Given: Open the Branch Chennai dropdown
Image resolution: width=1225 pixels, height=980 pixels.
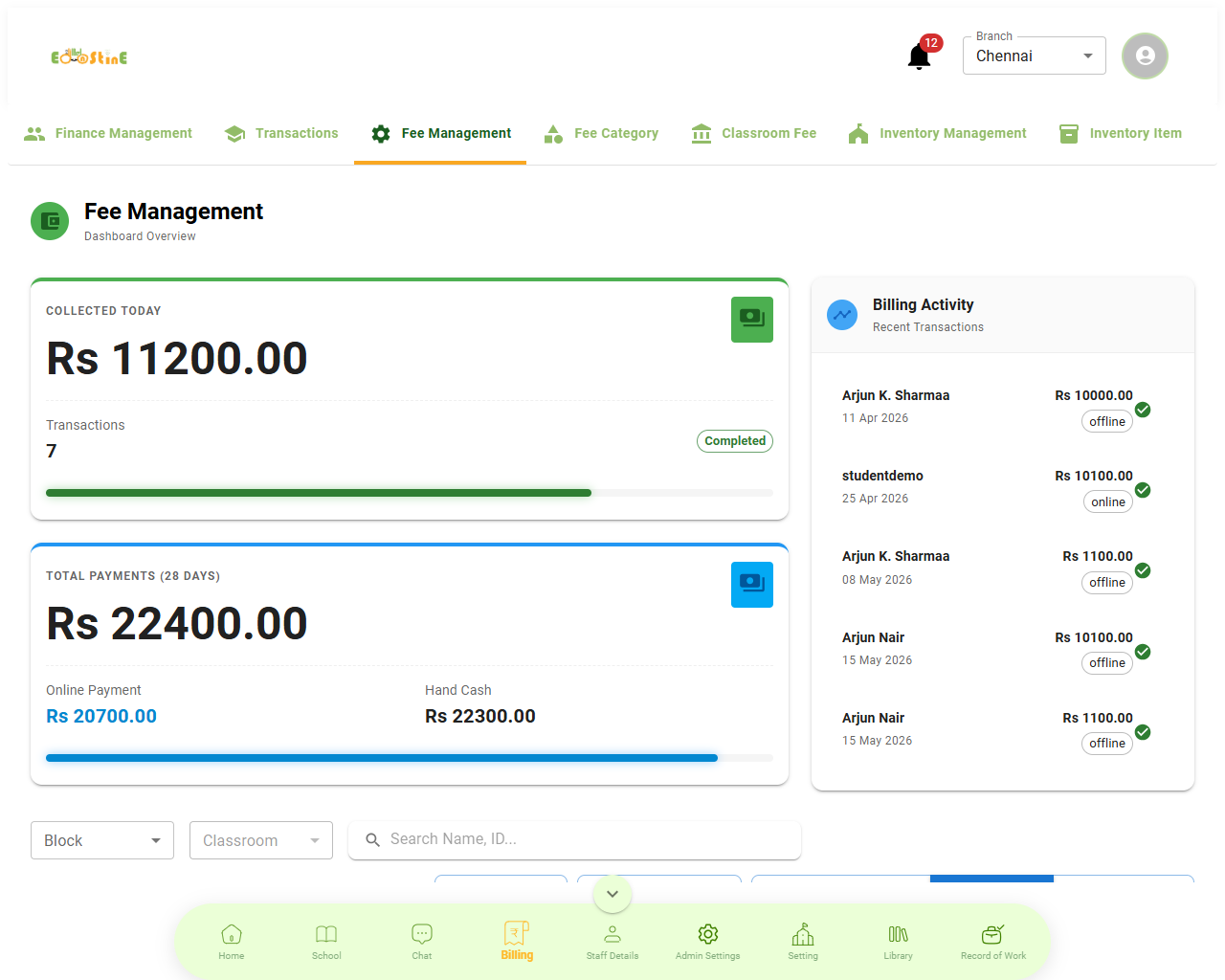Looking at the screenshot, I should 1035,56.
